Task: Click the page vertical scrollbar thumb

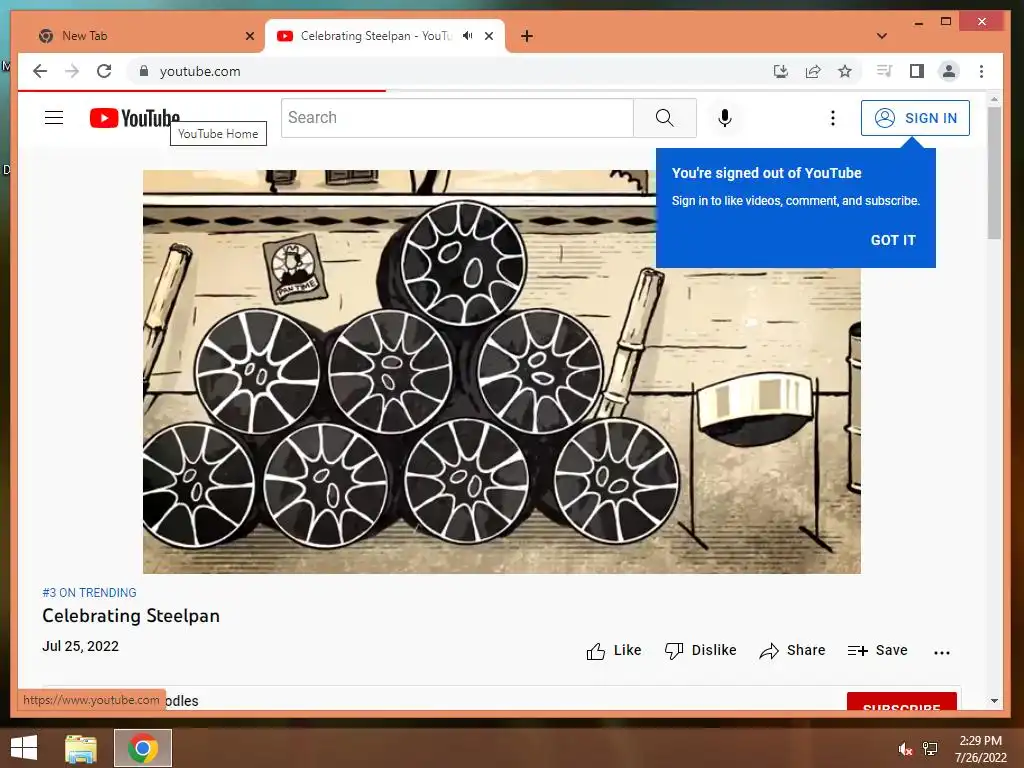Action: coord(994,173)
